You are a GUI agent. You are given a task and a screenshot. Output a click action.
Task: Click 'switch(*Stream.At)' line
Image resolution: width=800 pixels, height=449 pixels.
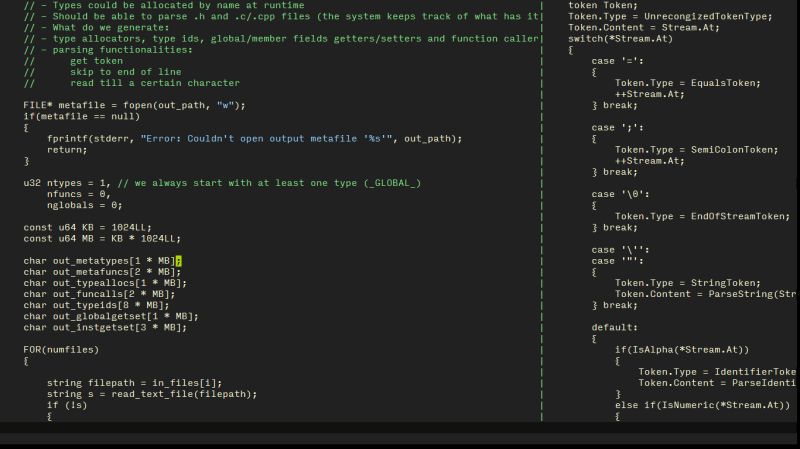(x=620, y=39)
